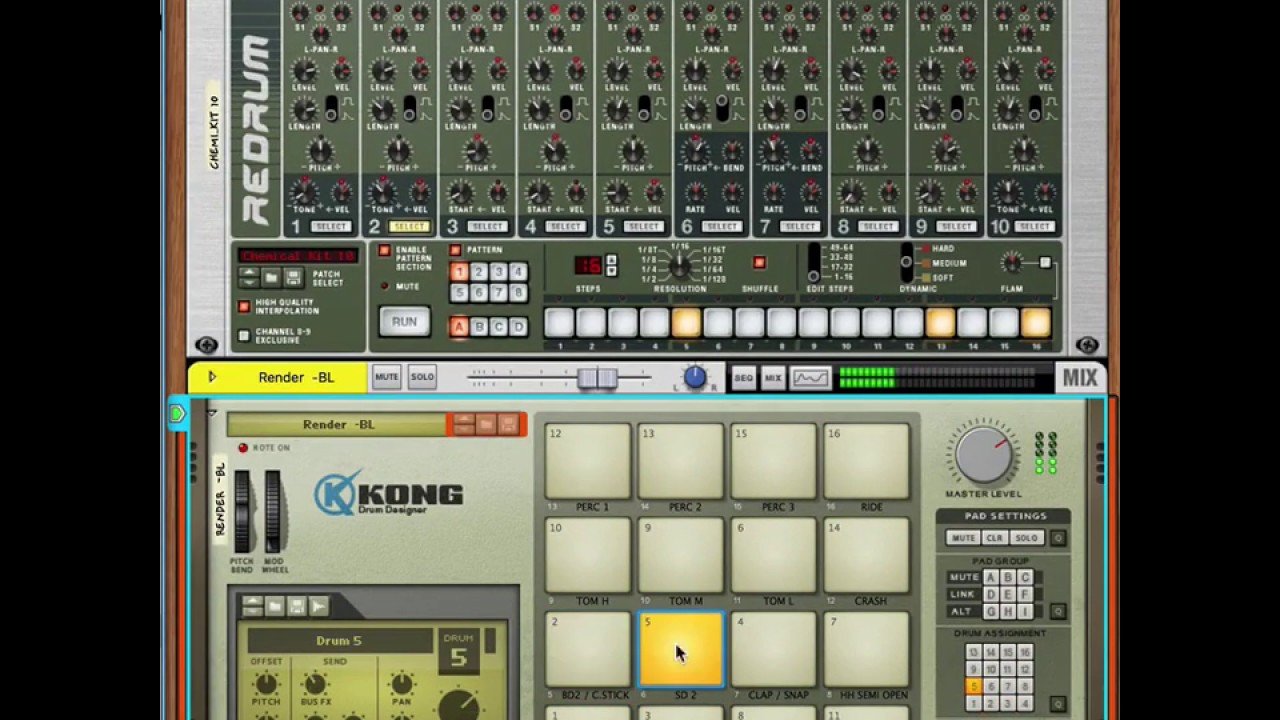Click the Redrum Mute LED indicator
Viewport: 1280px width, 720px height.
click(x=385, y=286)
